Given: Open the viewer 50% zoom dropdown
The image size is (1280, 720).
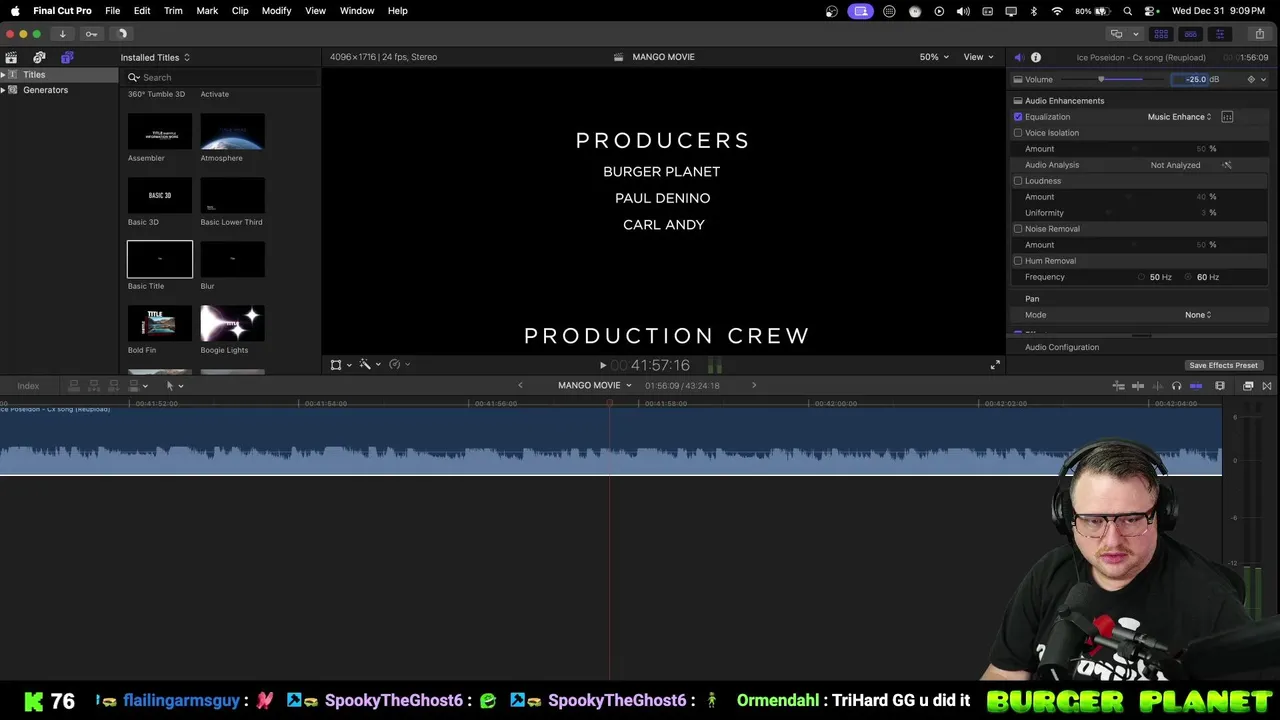Looking at the screenshot, I should [935, 57].
